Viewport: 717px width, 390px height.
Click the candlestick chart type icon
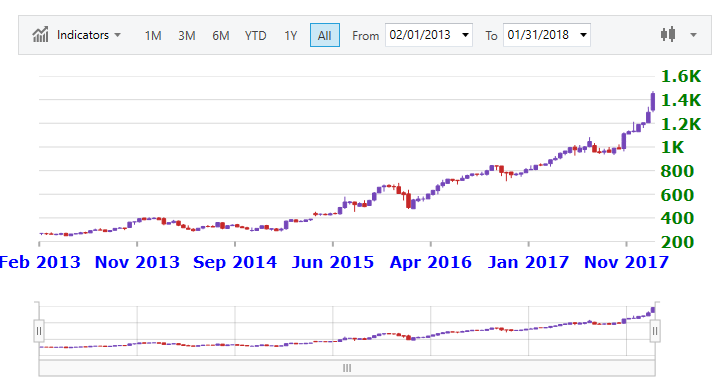pos(668,34)
